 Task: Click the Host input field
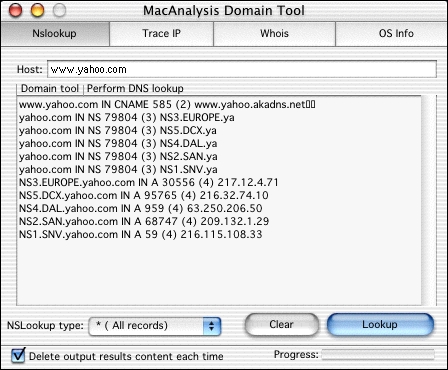pyautogui.click(x=242, y=69)
